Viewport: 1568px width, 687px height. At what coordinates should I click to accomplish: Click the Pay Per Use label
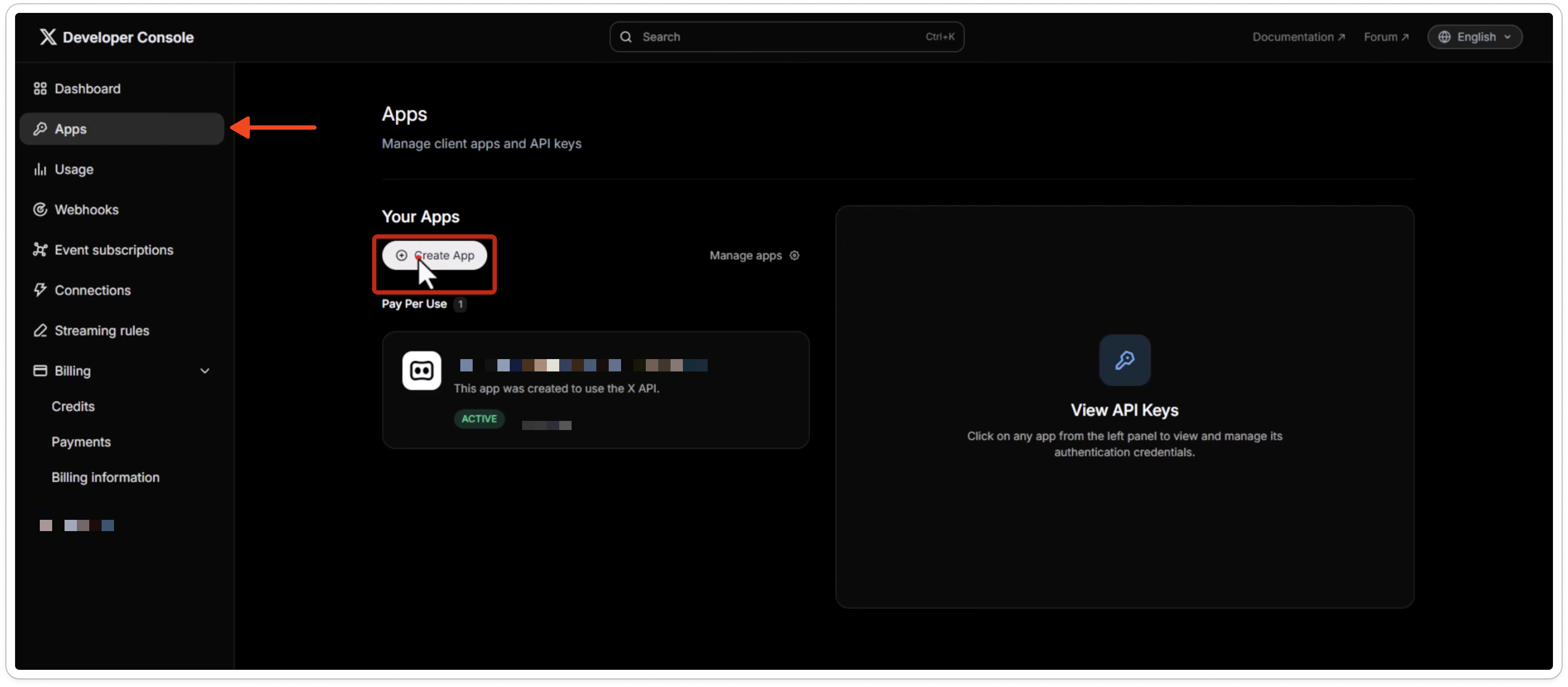click(x=414, y=304)
